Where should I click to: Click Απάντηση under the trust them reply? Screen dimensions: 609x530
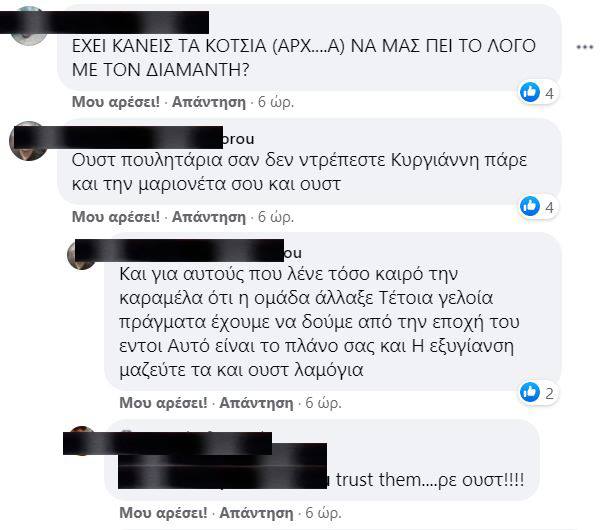pyautogui.click(x=256, y=513)
